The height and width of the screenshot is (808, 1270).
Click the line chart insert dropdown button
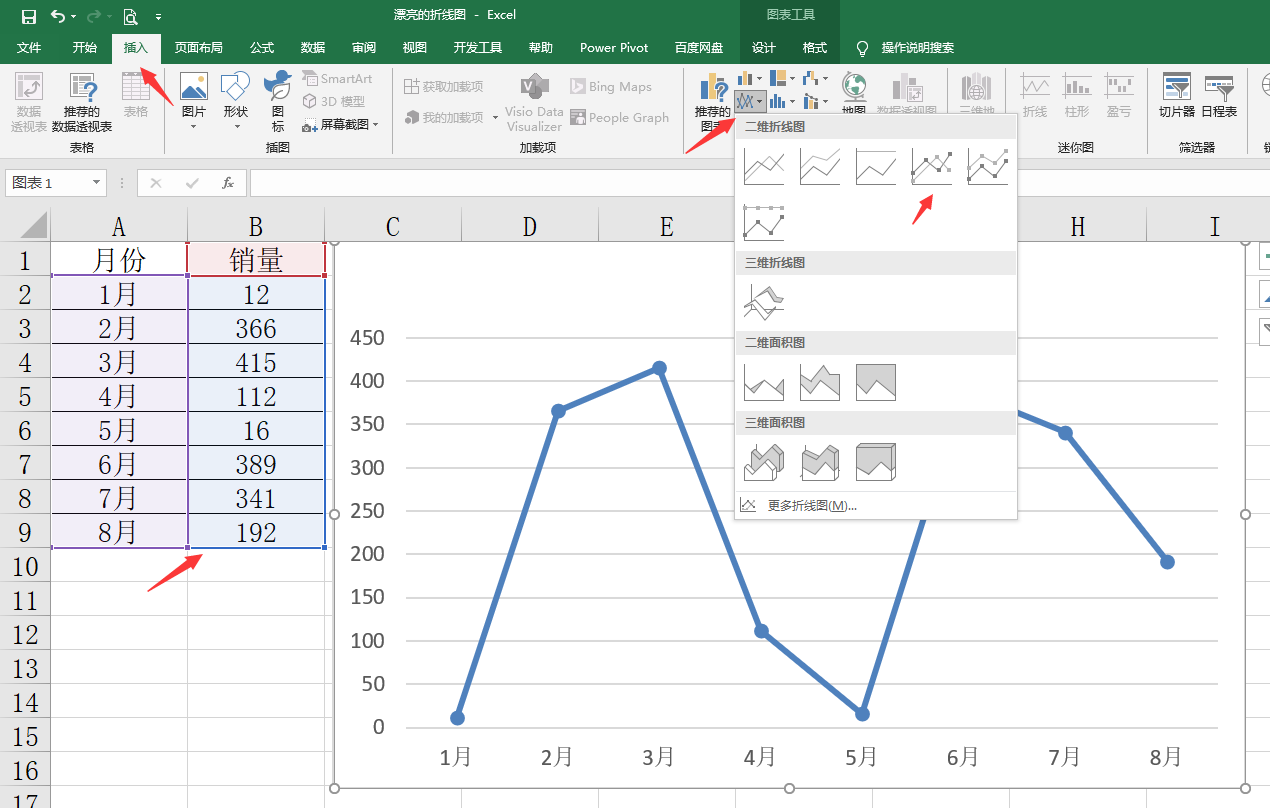pos(750,101)
